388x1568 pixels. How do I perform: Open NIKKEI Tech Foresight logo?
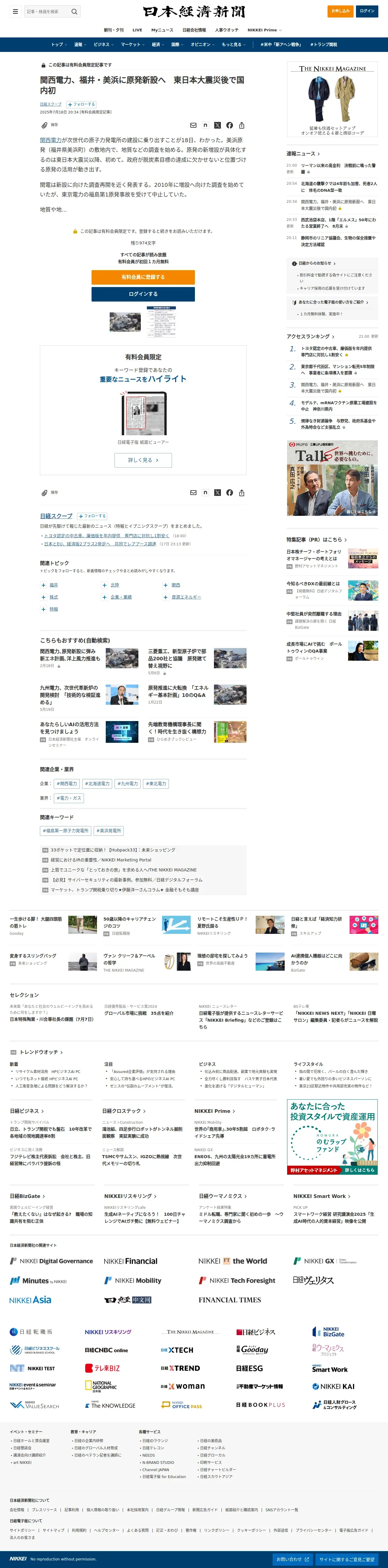tap(237, 1280)
